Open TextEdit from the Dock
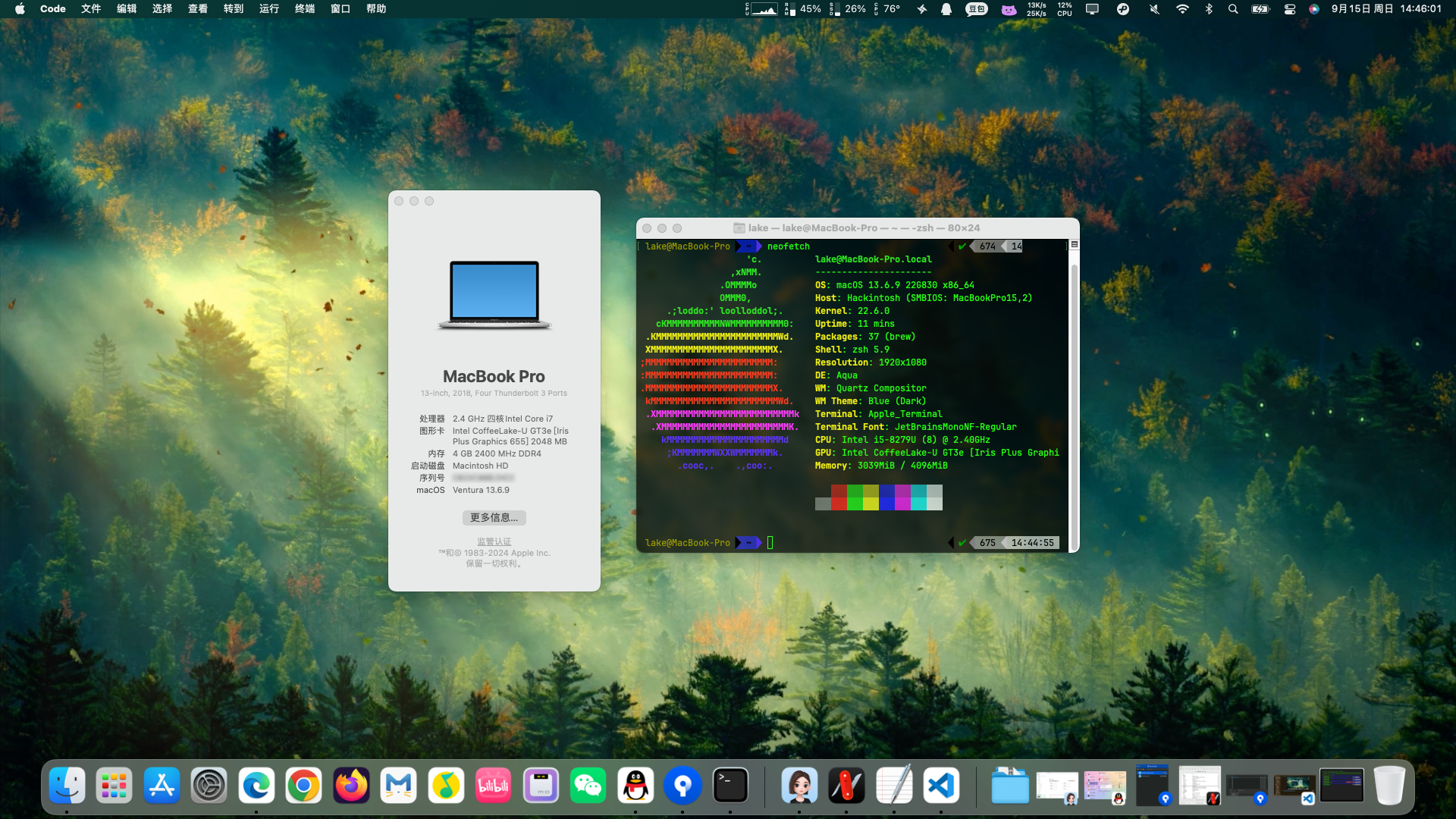 (894, 786)
